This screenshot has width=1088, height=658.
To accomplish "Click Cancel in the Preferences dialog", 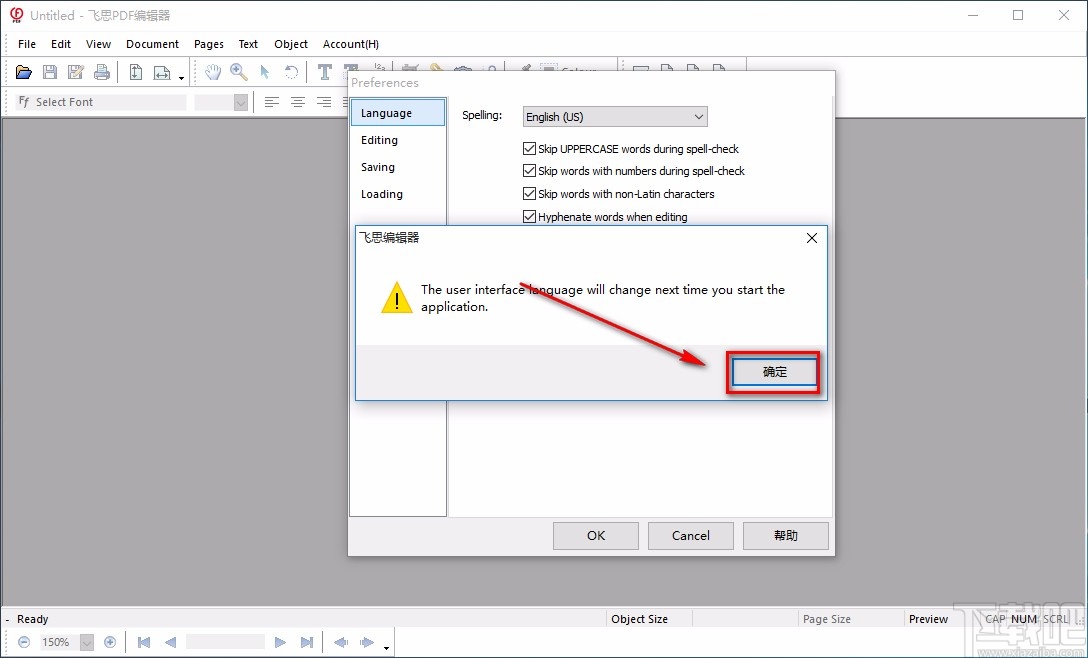I will pos(690,535).
